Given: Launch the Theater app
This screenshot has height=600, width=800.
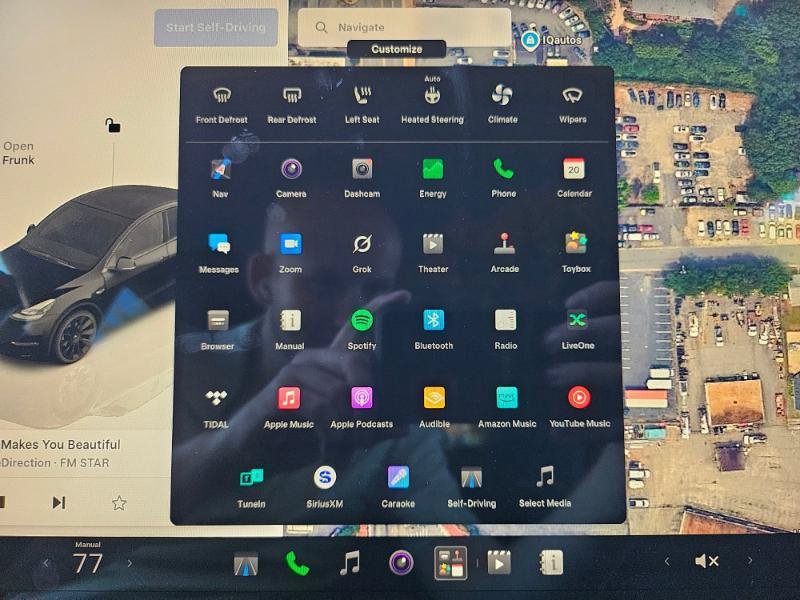Looking at the screenshot, I should click(x=433, y=244).
